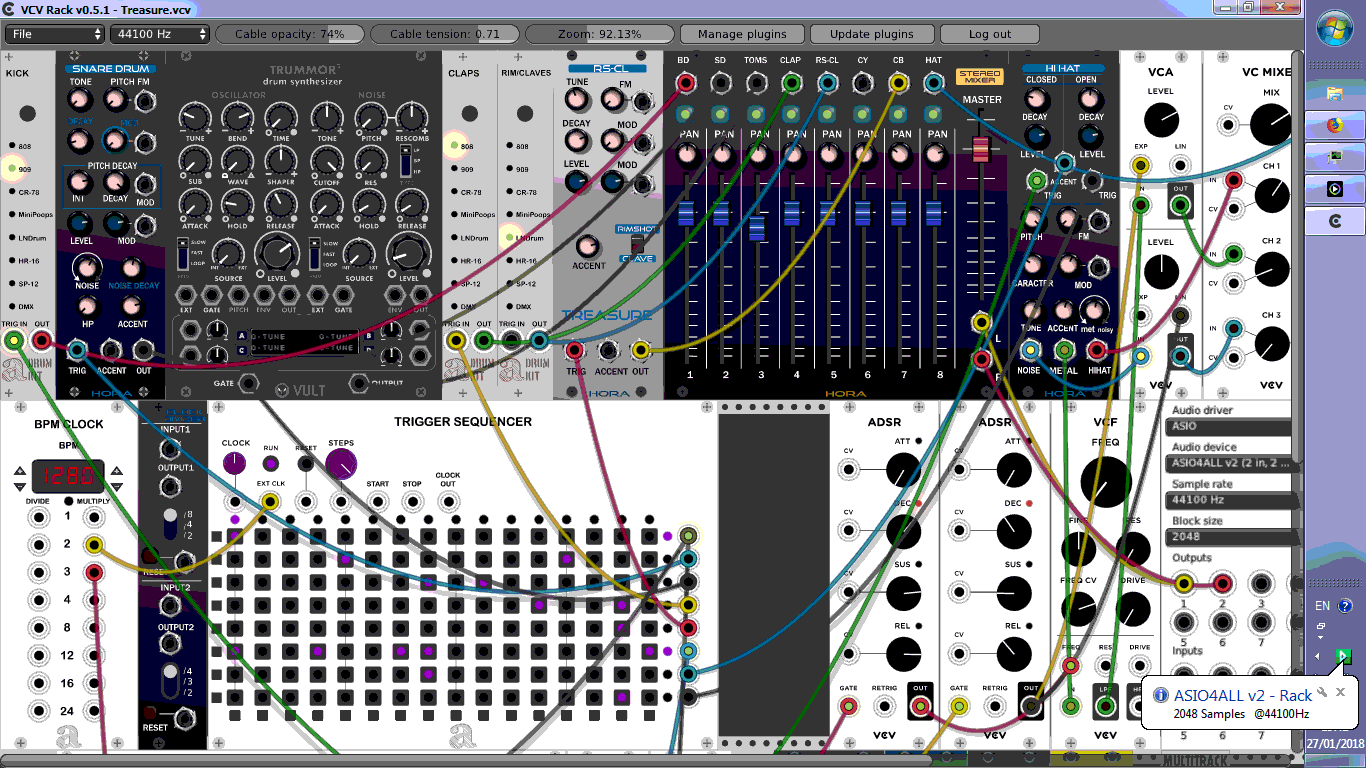Click the VC Mixer CH 1 knob
The width and height of the screenshot is (1366, 768).
1271,195
